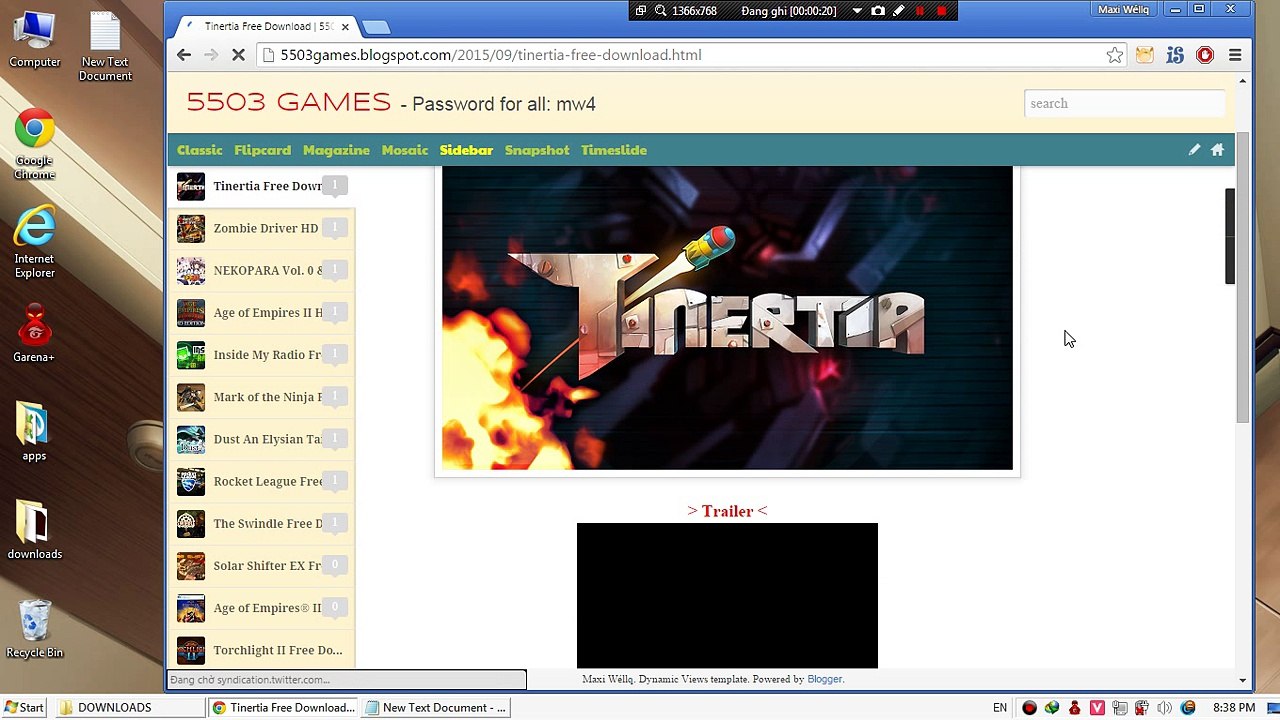The width and height of the screenshot is (1280, 720).
Task: Select the Sidebar view
Action: (x=466, y=150)
